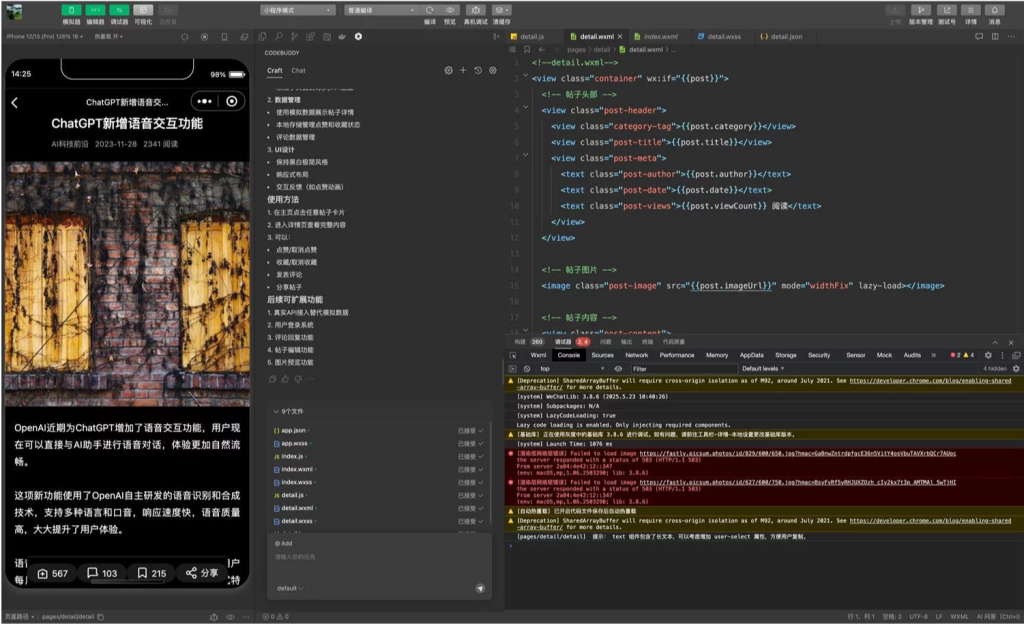The height and width of the screenshot is (624, 1024).
Task: Toggle the console live expression eye icon
Action: coord(618,369)
